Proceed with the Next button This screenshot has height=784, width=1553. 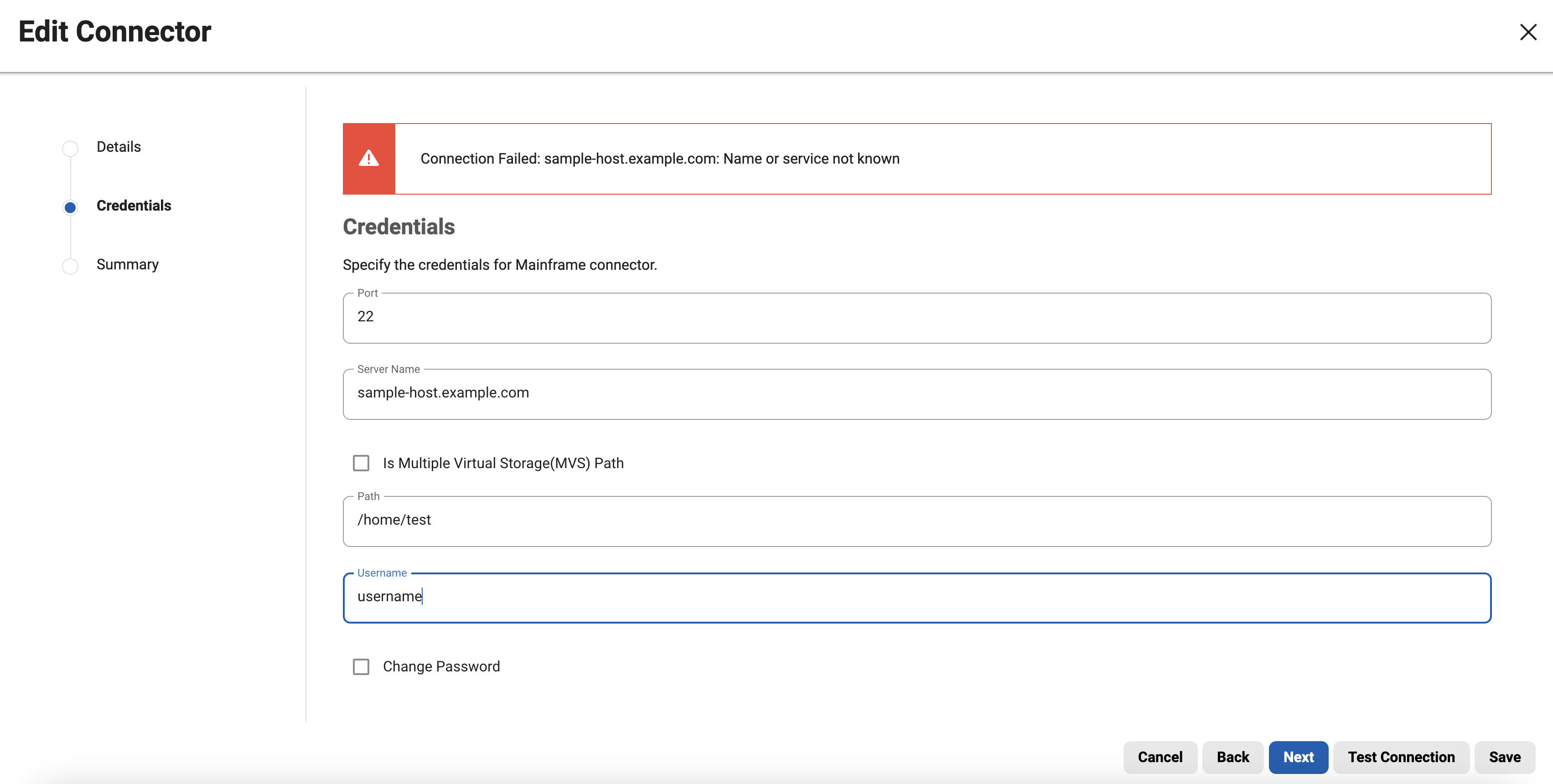pyautogui.click(x=1298, y=757)
